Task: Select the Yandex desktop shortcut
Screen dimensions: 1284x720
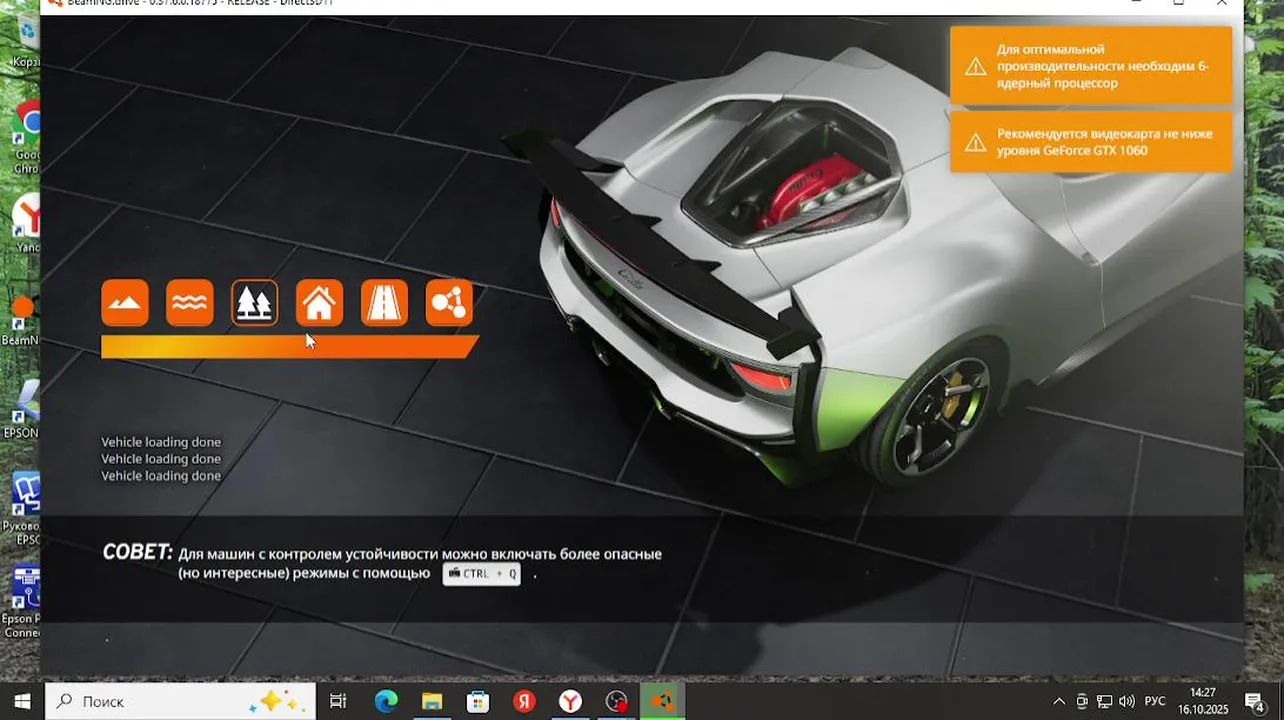Action: [26, 224]
